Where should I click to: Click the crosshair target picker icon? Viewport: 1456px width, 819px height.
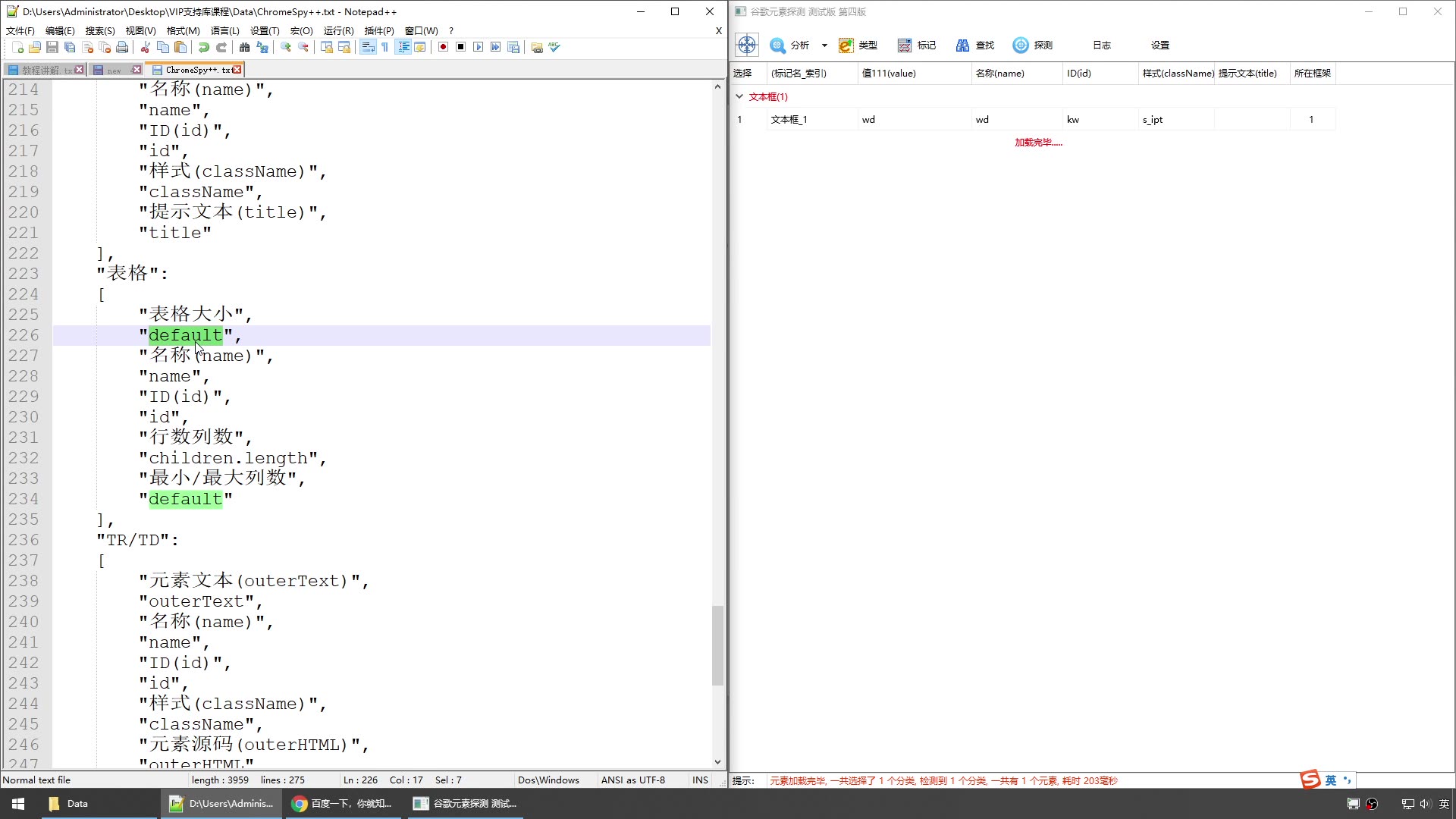pos(747,45)
